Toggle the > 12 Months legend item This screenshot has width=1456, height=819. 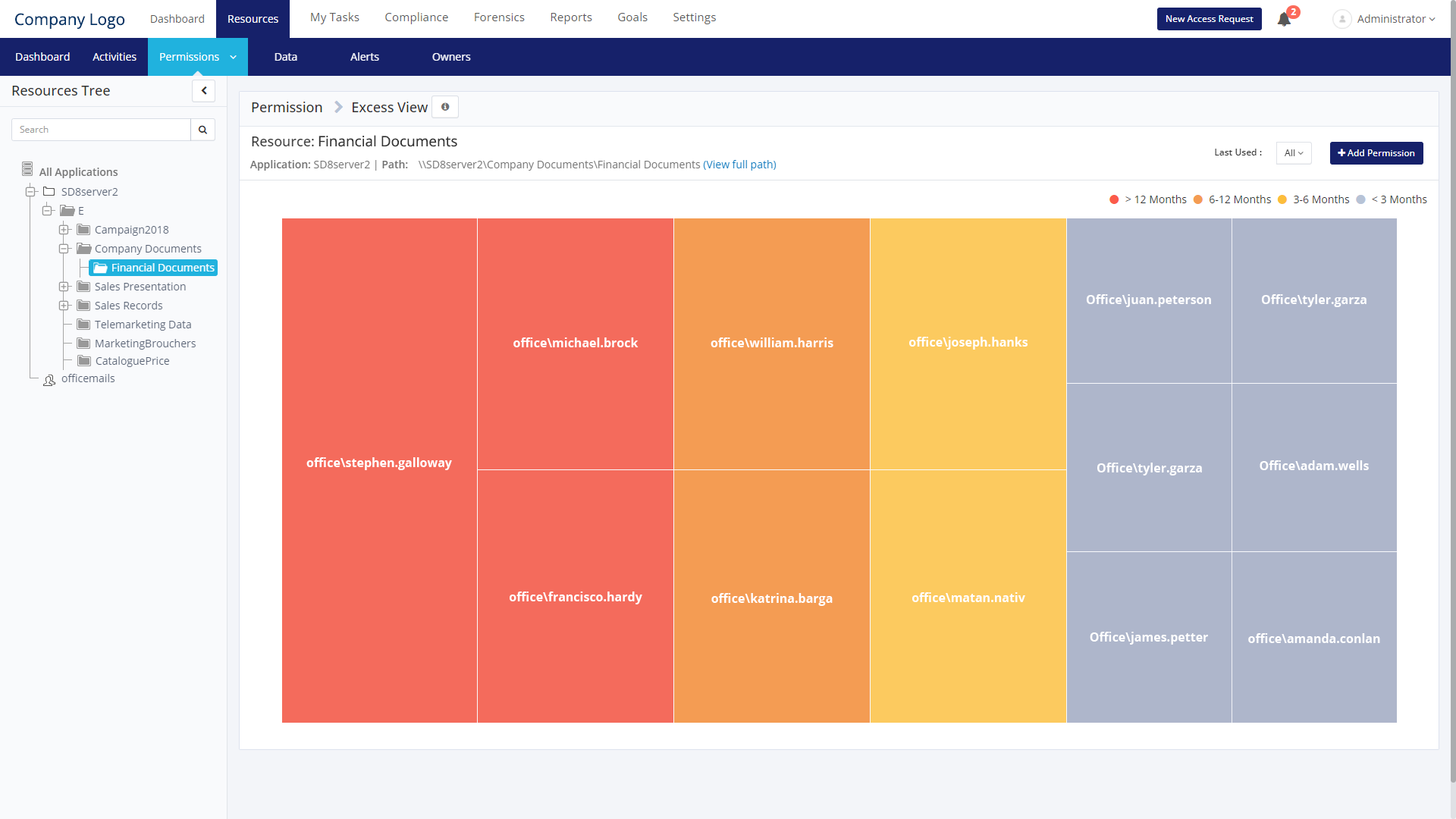click(1148, 199)
